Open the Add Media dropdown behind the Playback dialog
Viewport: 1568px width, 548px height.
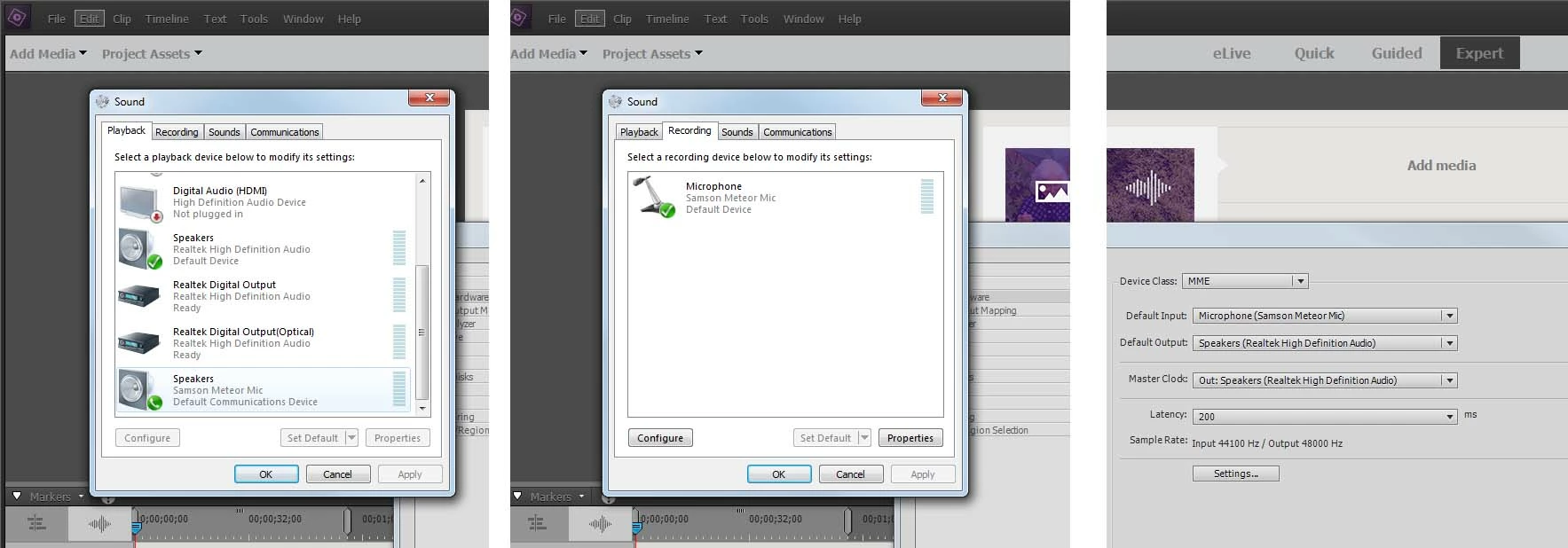tap(48, 53)
